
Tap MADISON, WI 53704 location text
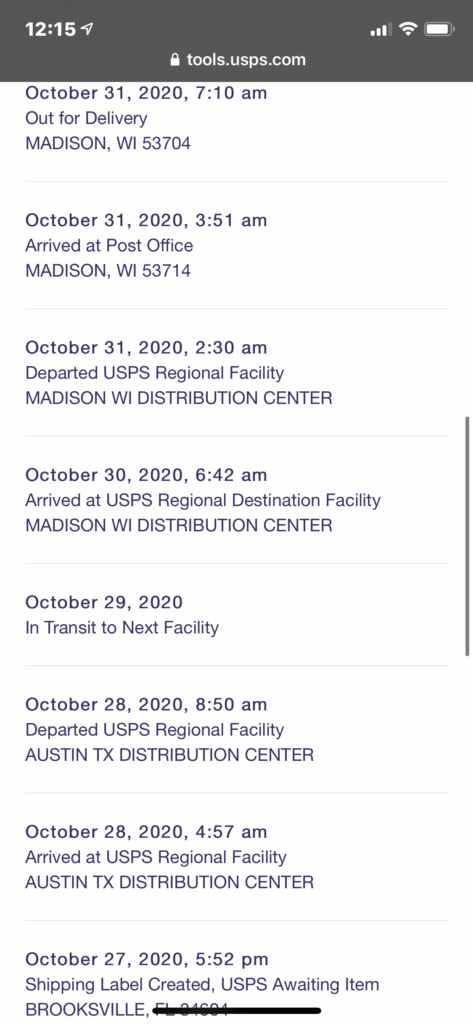click(x=108, y=143)
